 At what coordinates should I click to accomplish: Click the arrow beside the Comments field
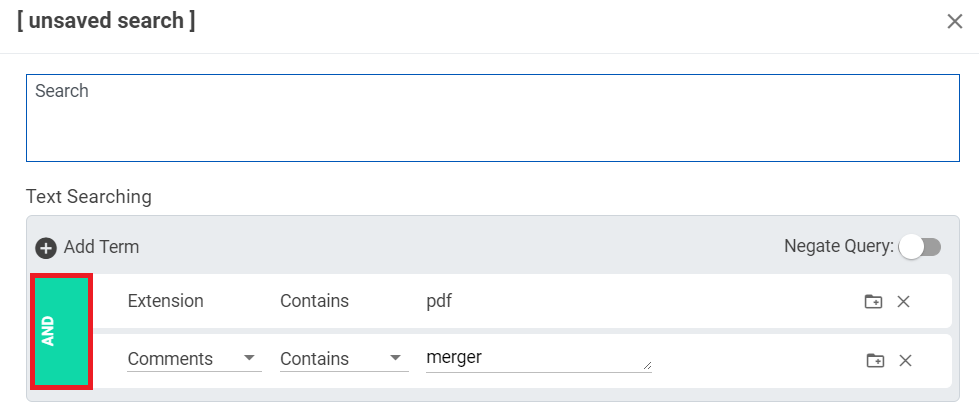pos(249,358)
